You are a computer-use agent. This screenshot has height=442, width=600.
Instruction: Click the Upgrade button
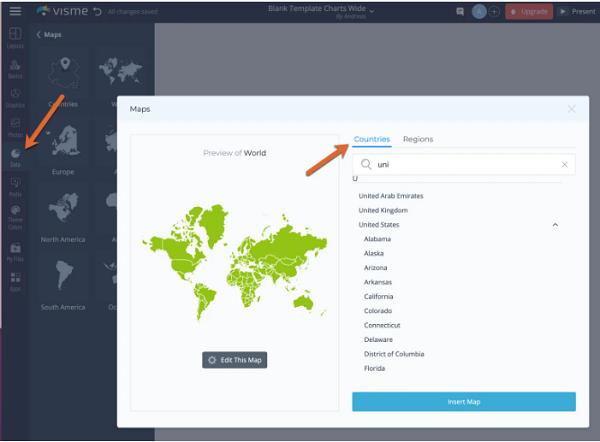(529, 12)
